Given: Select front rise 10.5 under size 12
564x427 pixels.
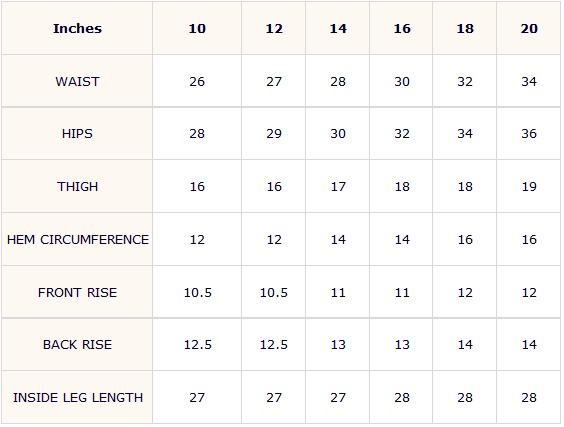Looking at the screenshot, I should [x=274, y=292].
